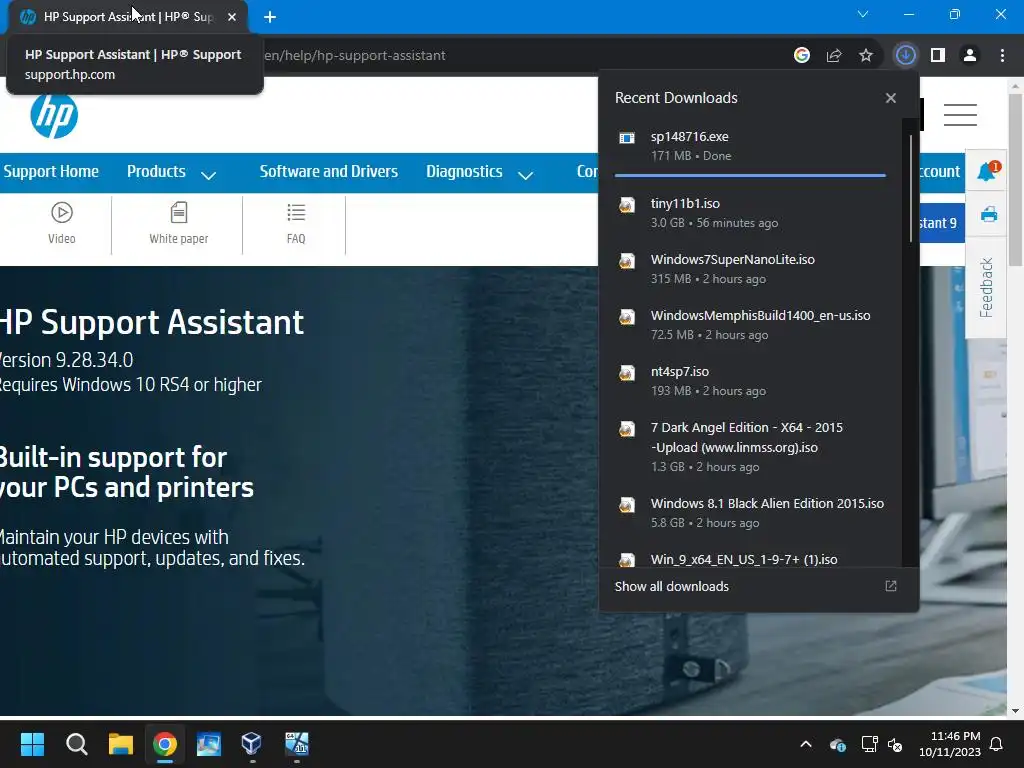Open tiny11b1.iso download entry
This screenshot has height=768, width=1024.
pos(750,213)
